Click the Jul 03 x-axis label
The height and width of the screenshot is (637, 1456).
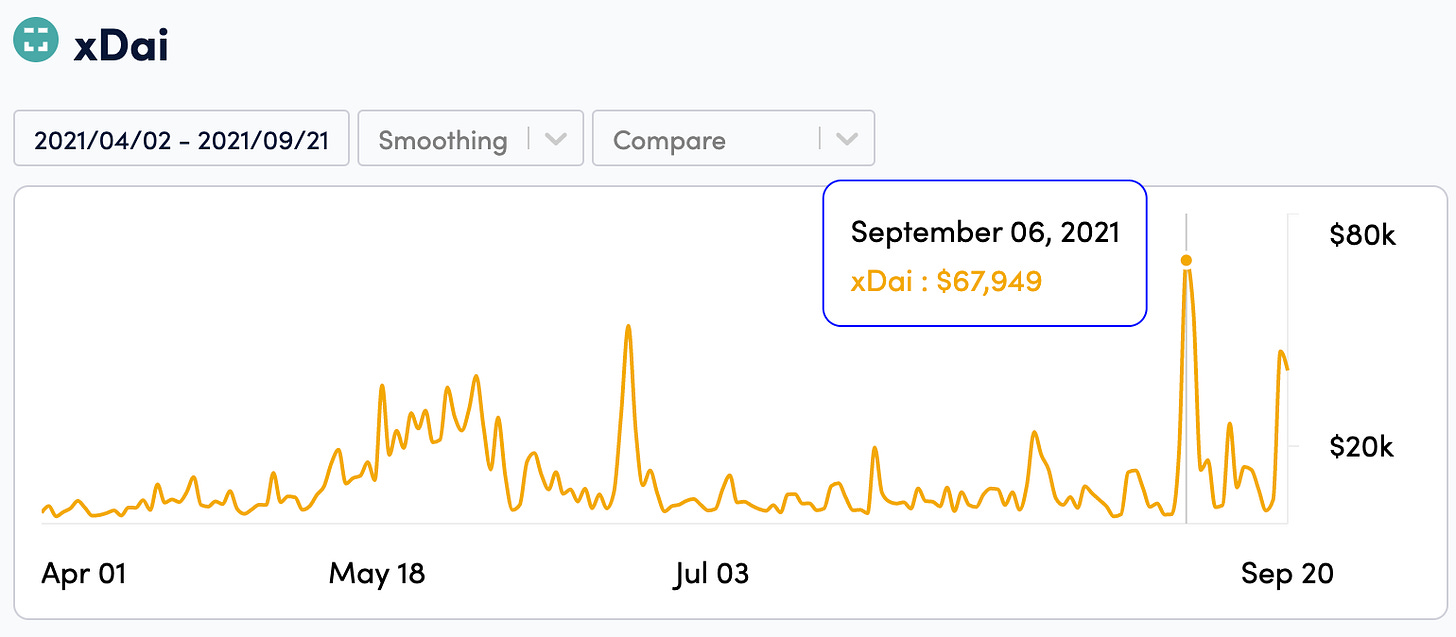coord(712,573)
